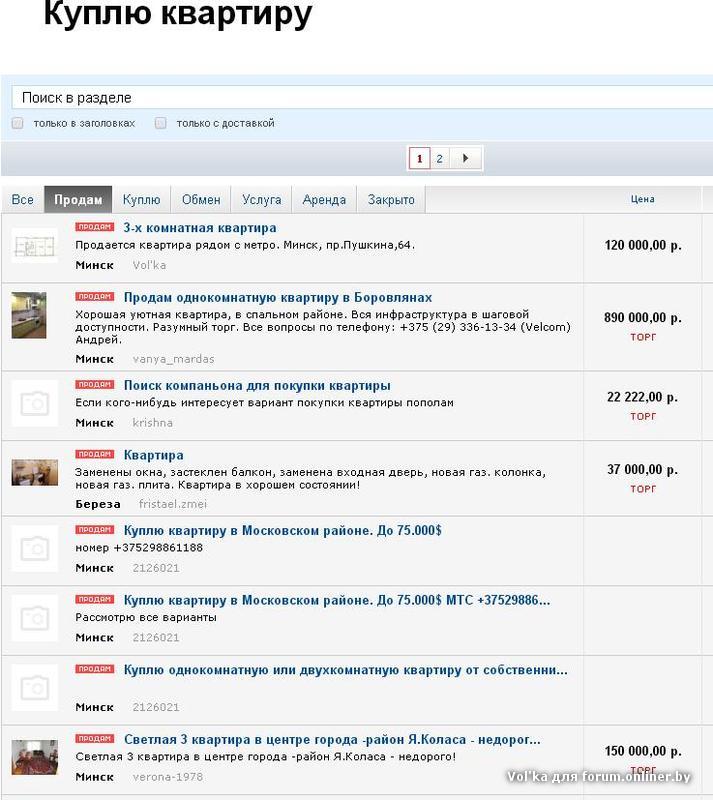The image size is (713, 800).
Task: Open user profile 'verona-1978'
Action: point(167,777)
